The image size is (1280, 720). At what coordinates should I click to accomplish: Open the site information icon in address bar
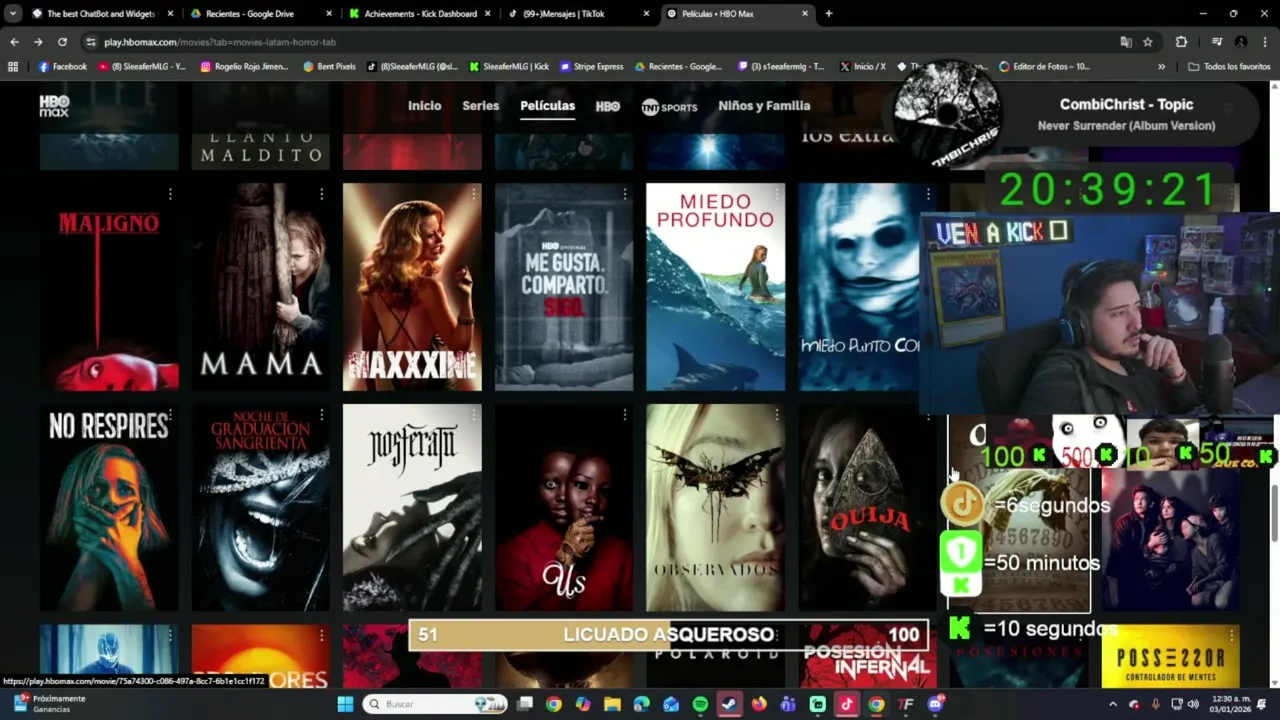pyautogui.click(x=91, y=42)
